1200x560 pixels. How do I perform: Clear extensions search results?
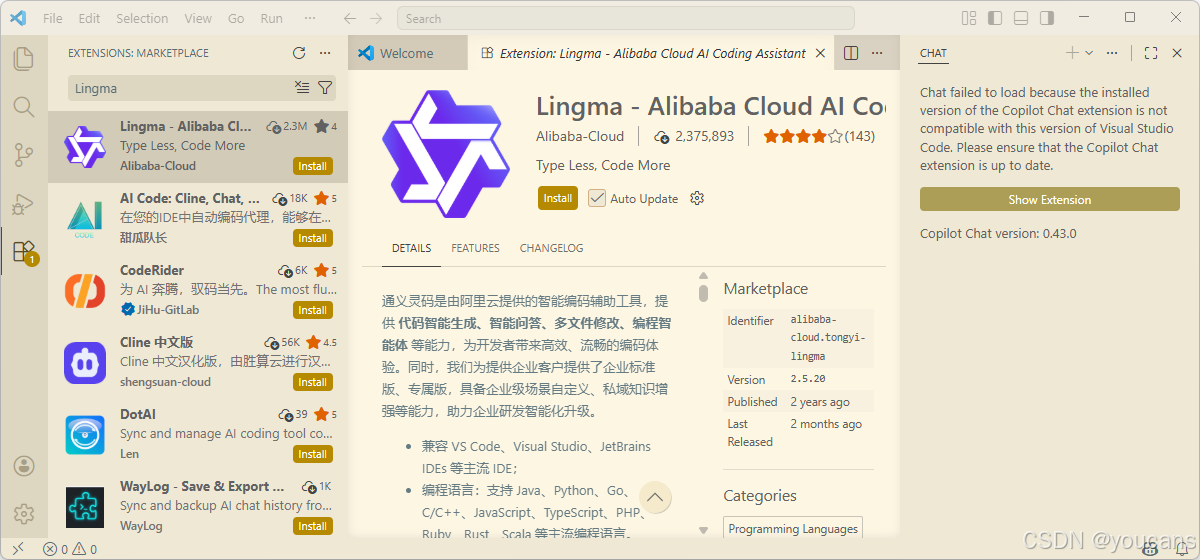[303, 88]
